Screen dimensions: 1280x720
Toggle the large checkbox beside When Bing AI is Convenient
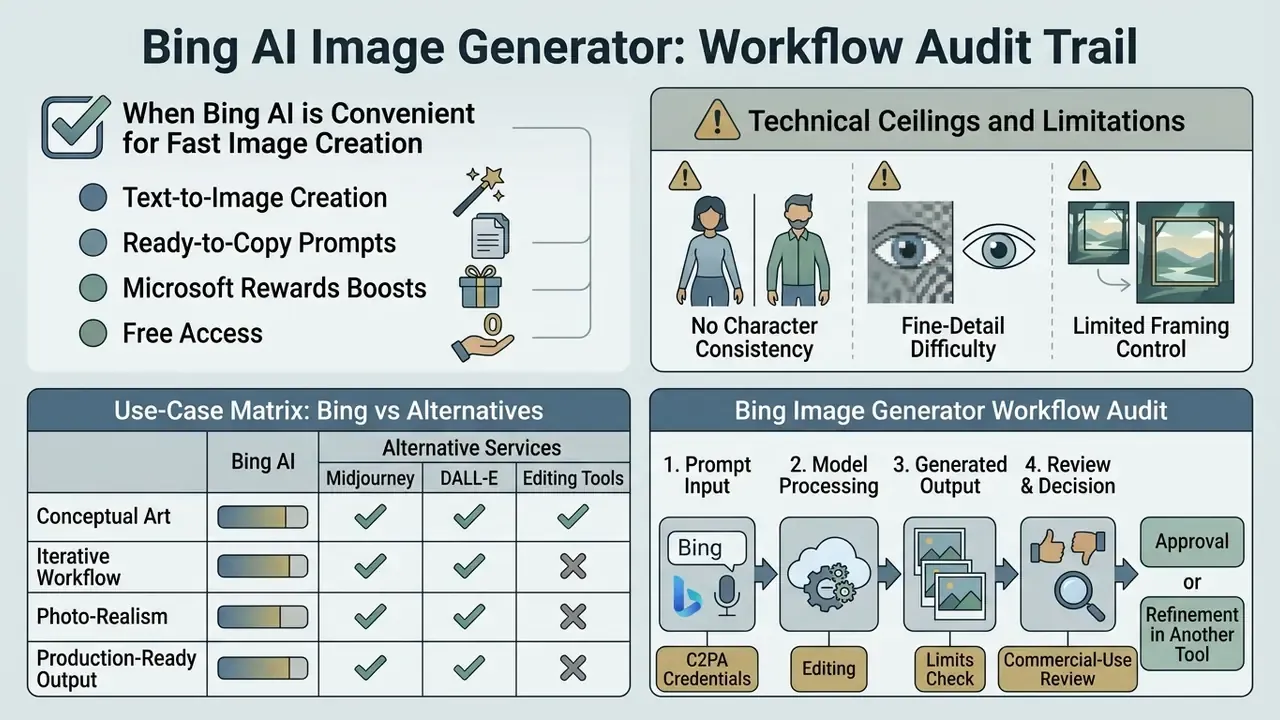pos(75,126)
